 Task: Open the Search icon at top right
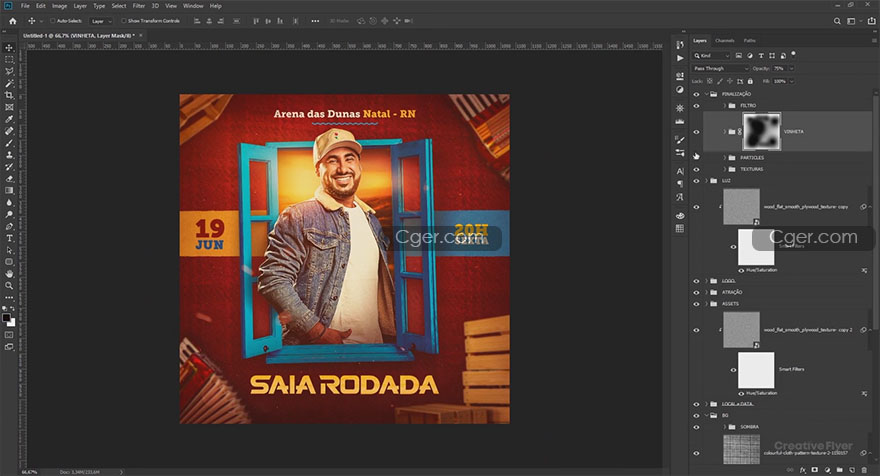pos(837,21)
